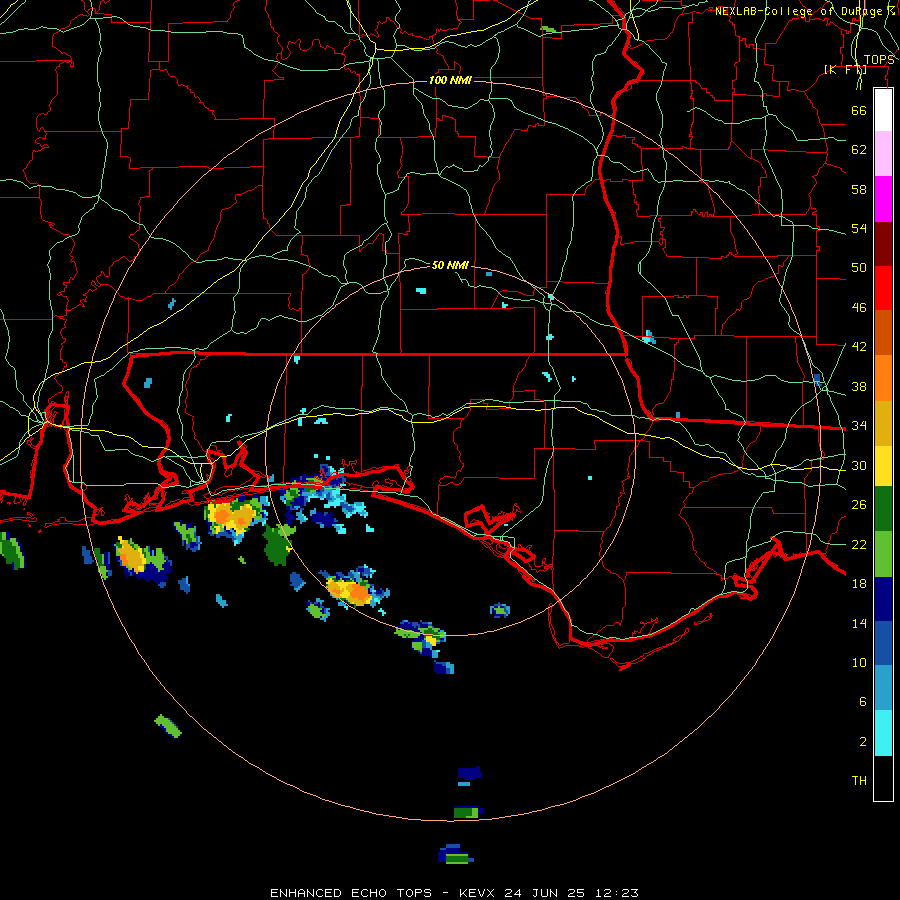Click the black TH swatch at scale bottom

pos(883,778)
